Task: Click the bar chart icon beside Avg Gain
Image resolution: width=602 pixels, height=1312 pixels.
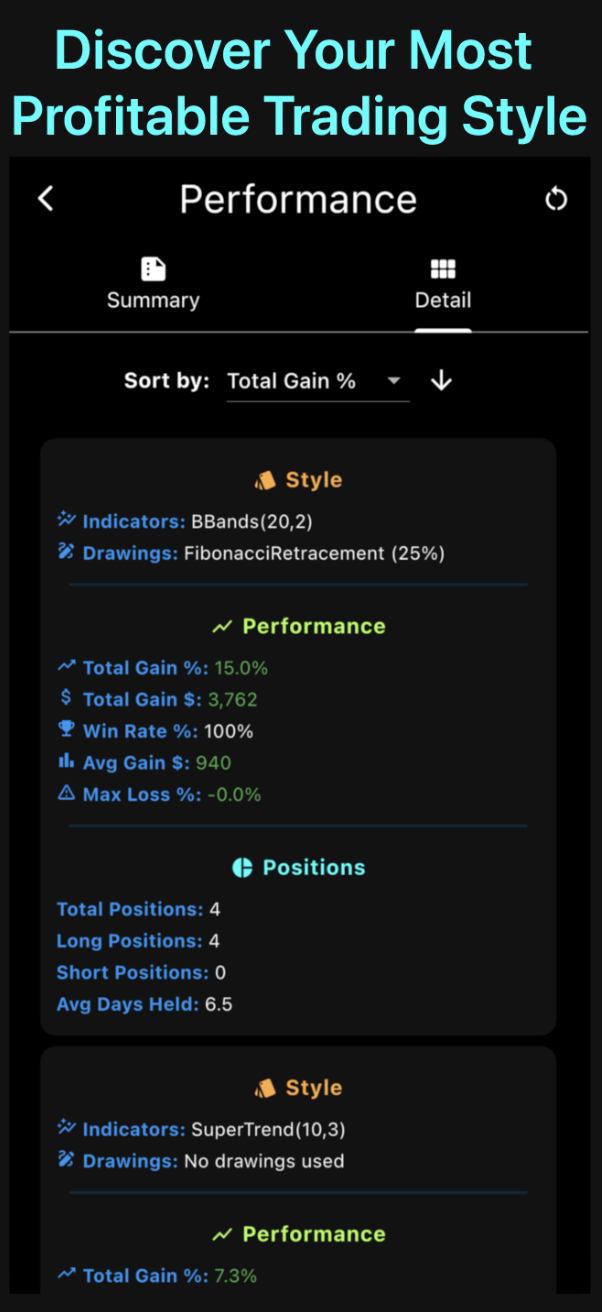Action: pyautogui.click(x=65, y=761)
